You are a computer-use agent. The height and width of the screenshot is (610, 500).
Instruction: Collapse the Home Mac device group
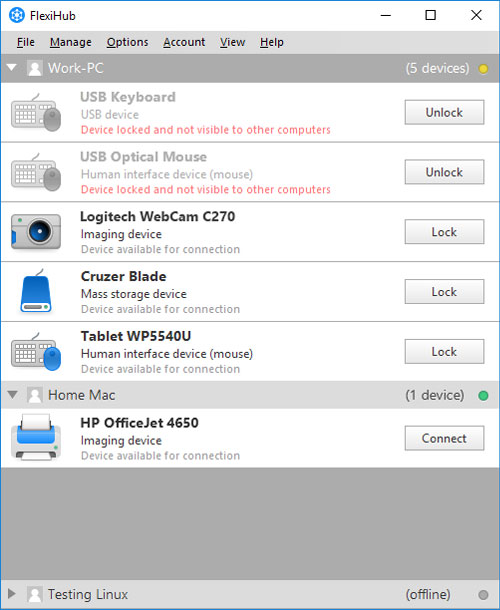click(x=12, y=395)
